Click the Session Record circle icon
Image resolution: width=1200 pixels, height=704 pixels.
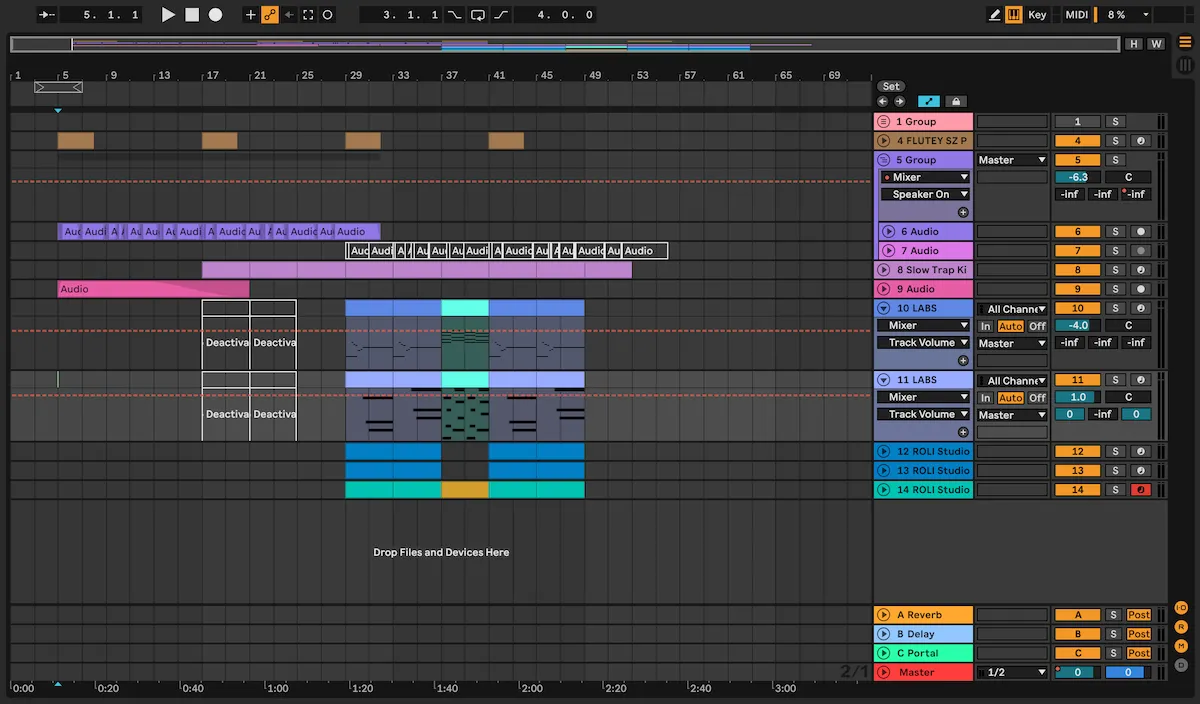[x=327, y=15]
